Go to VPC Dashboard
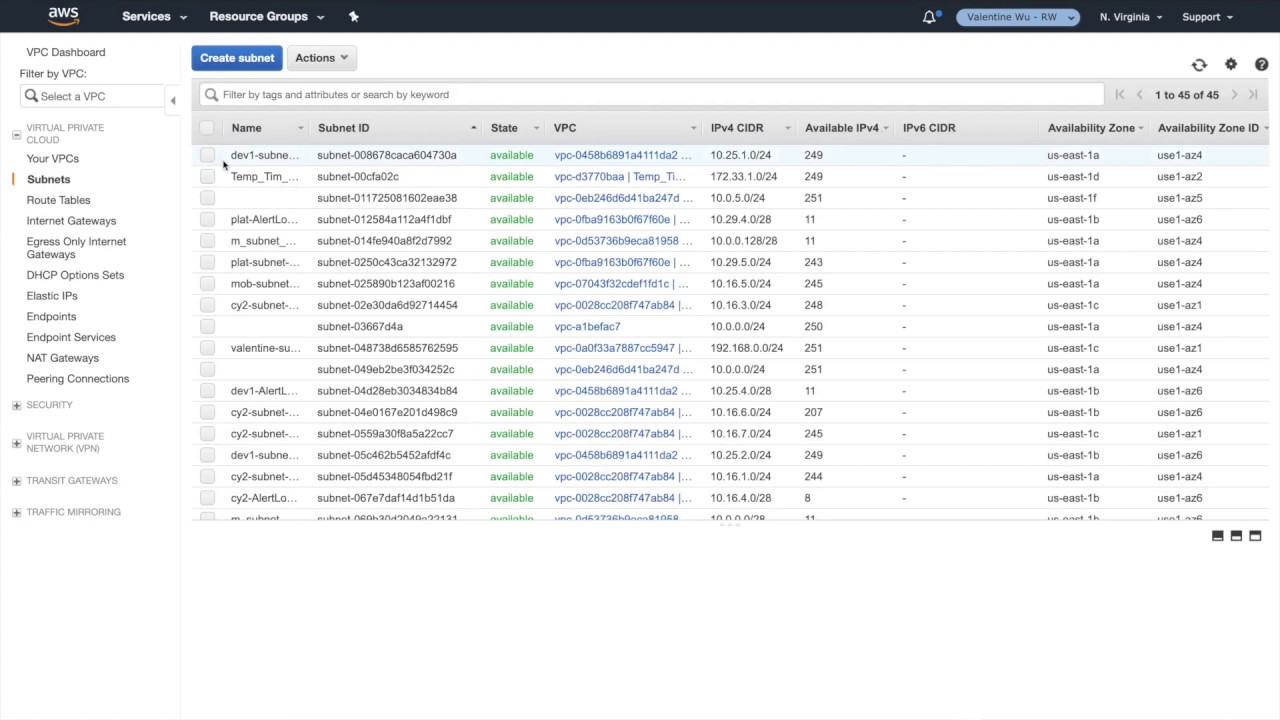The height and width of the screenshot is (720, 1280). pos(66,52)
